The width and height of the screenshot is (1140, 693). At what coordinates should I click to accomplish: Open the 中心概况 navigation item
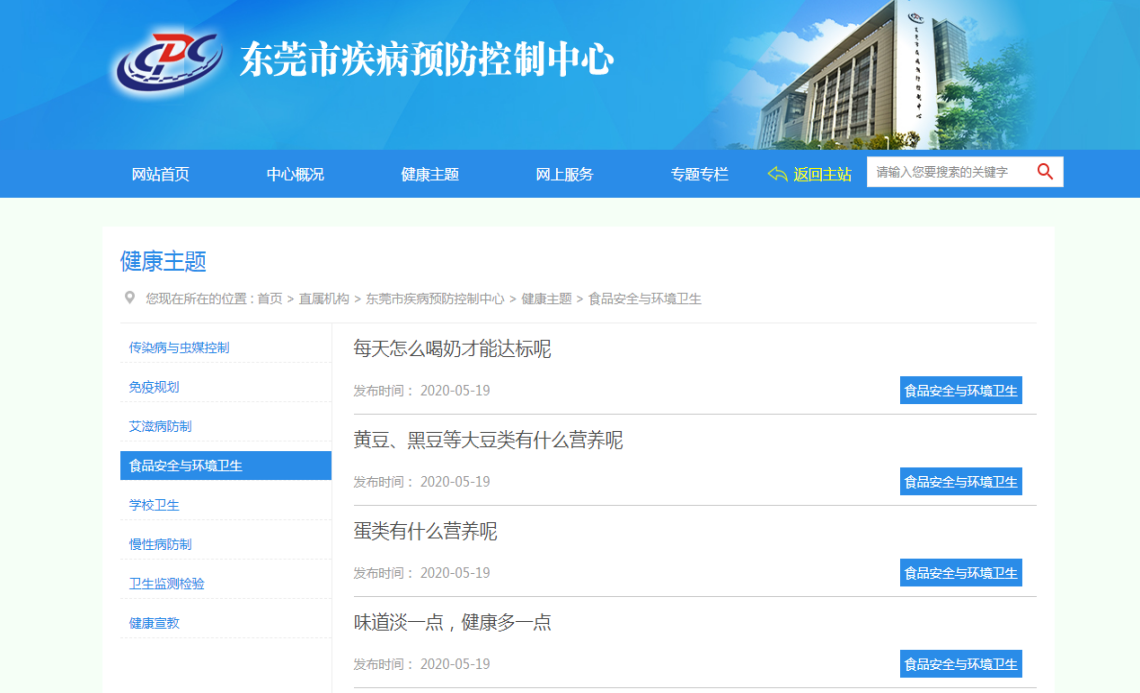(295, 174)
